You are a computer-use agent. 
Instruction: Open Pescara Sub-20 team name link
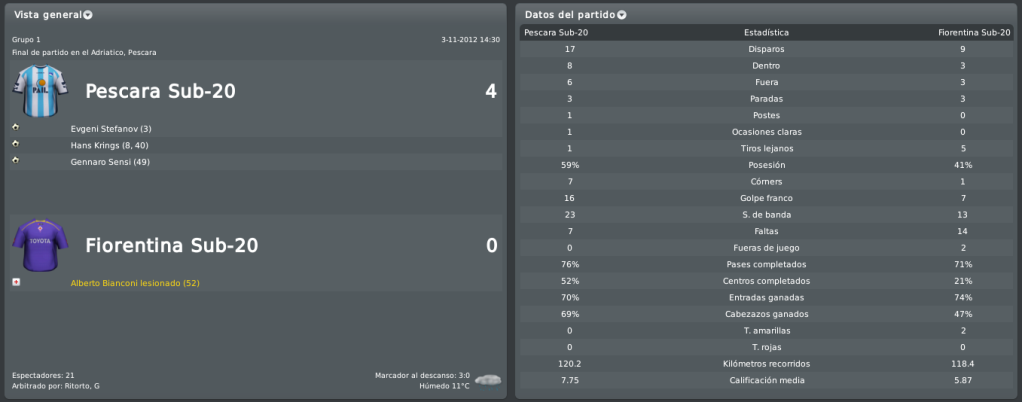(x=160, y=92)
